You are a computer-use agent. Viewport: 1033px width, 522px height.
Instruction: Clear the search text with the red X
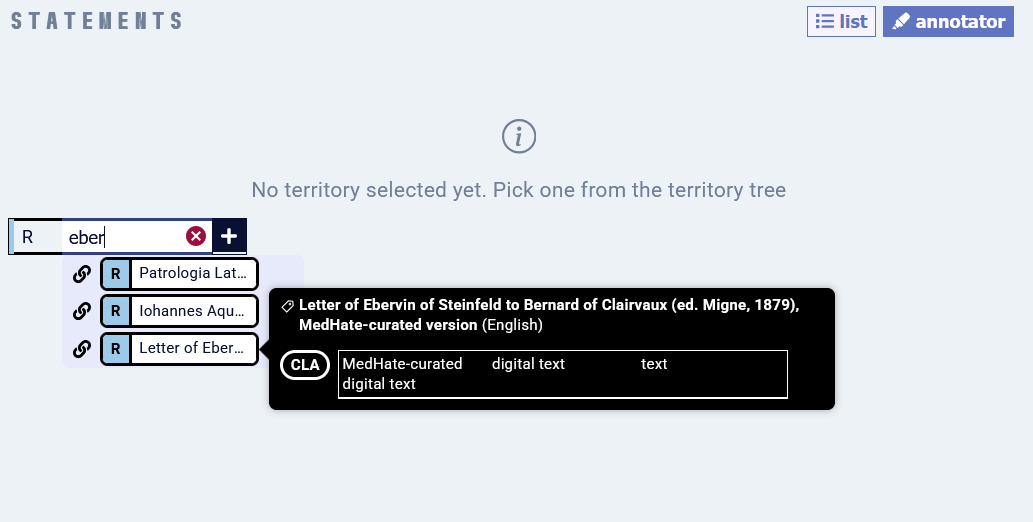(x=196, y=236)
